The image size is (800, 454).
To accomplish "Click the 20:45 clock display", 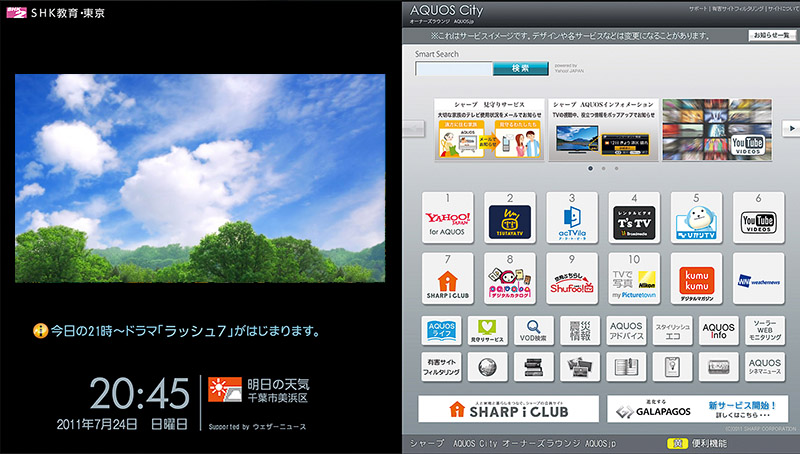I will pyautogui.click(x=139, y=393).
